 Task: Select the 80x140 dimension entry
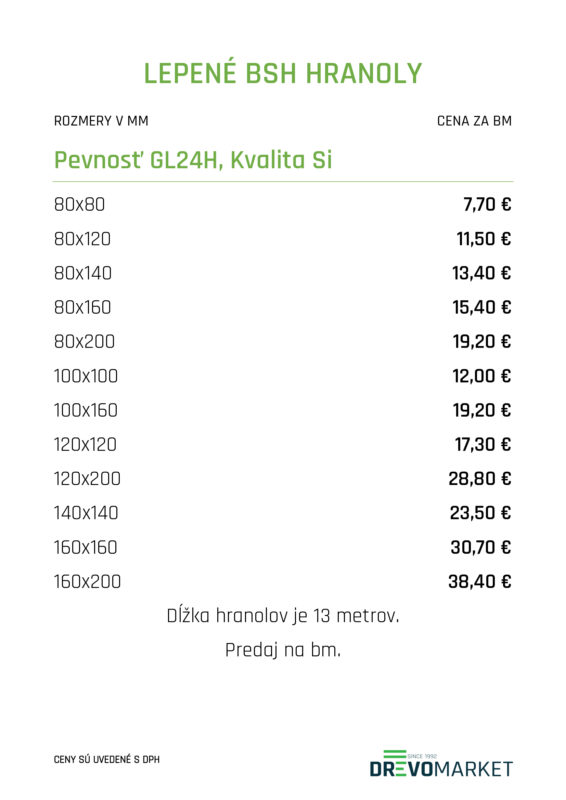coord(83,273)
